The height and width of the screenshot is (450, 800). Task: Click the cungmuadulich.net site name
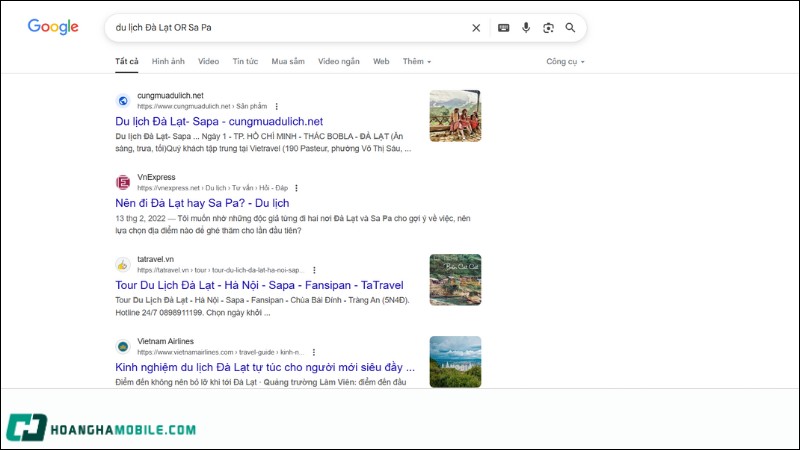click(170, 95)
